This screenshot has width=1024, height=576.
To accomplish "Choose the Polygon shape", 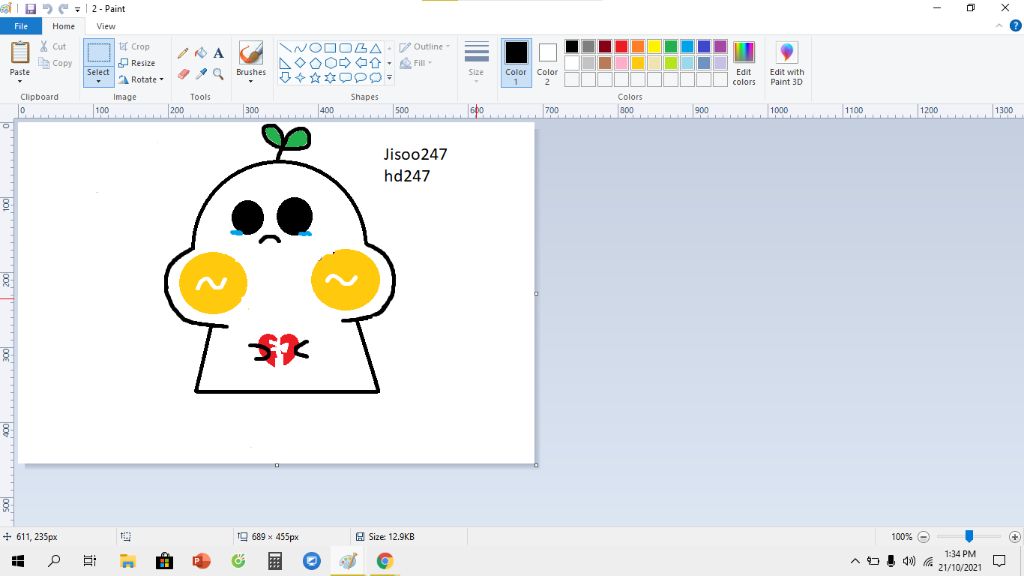I will pyautogui.click(x=360, y=48).
